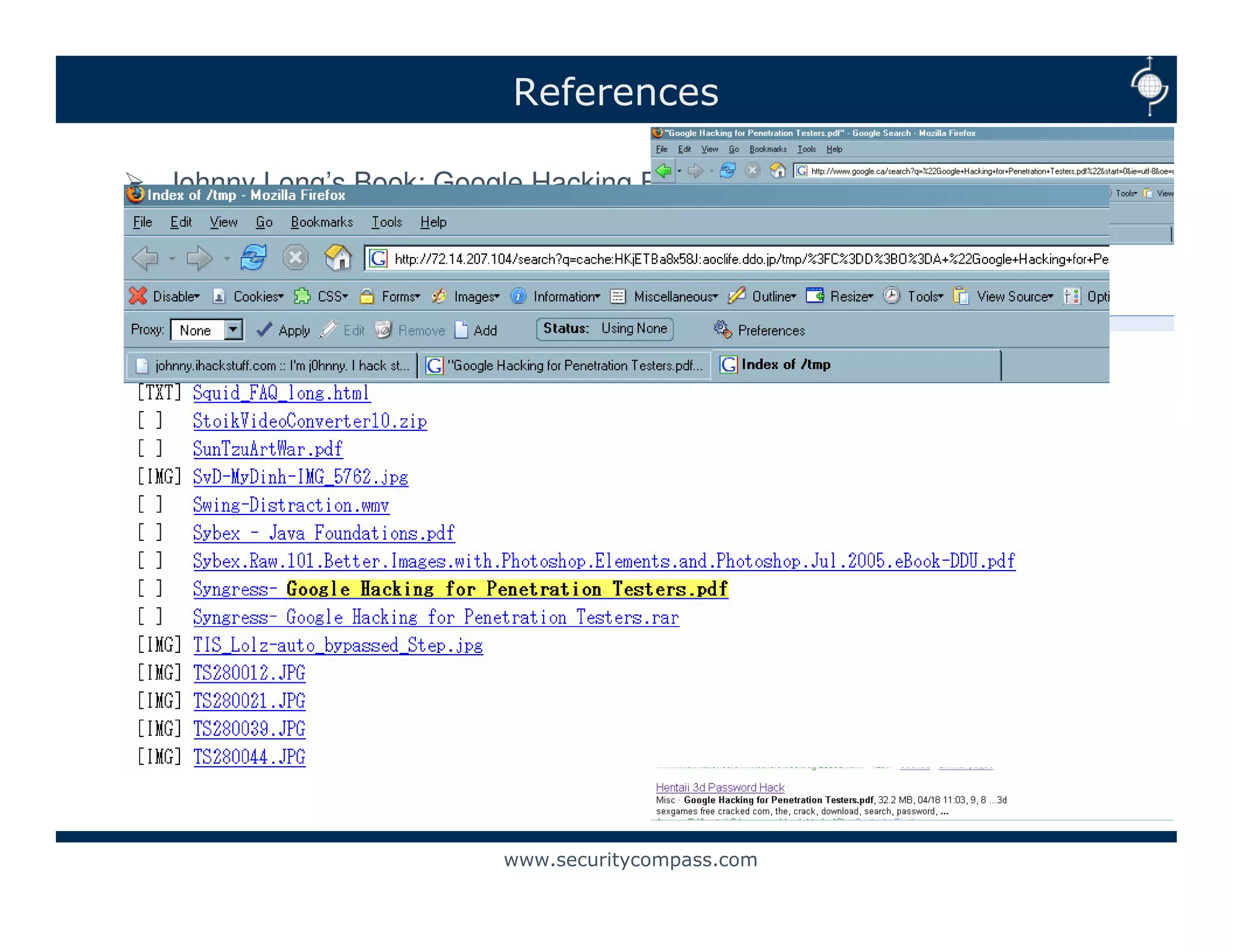Open Bookmarks menu in Google Search window
This screenshot has width=1233, height=952.
(x=768, y=149)
